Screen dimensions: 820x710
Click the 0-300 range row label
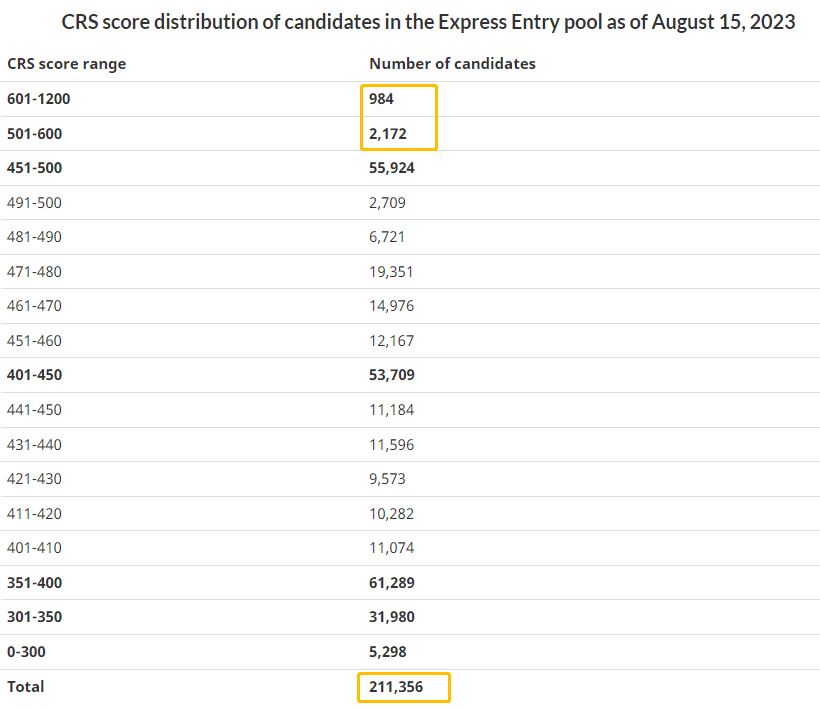point(28,652)
